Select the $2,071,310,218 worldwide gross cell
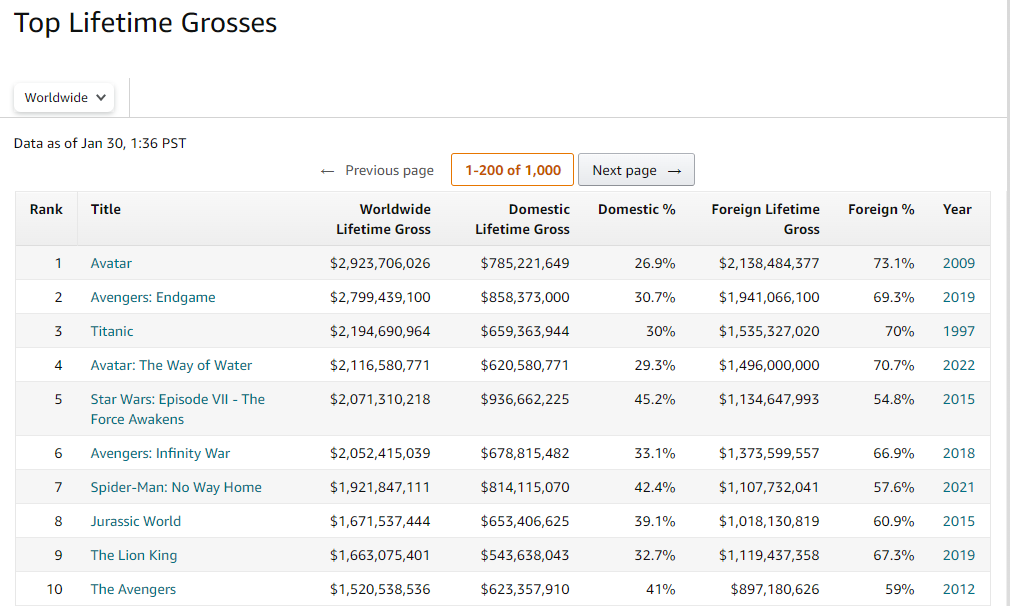Screen dimensions: 1010x606 click(380, 399)
